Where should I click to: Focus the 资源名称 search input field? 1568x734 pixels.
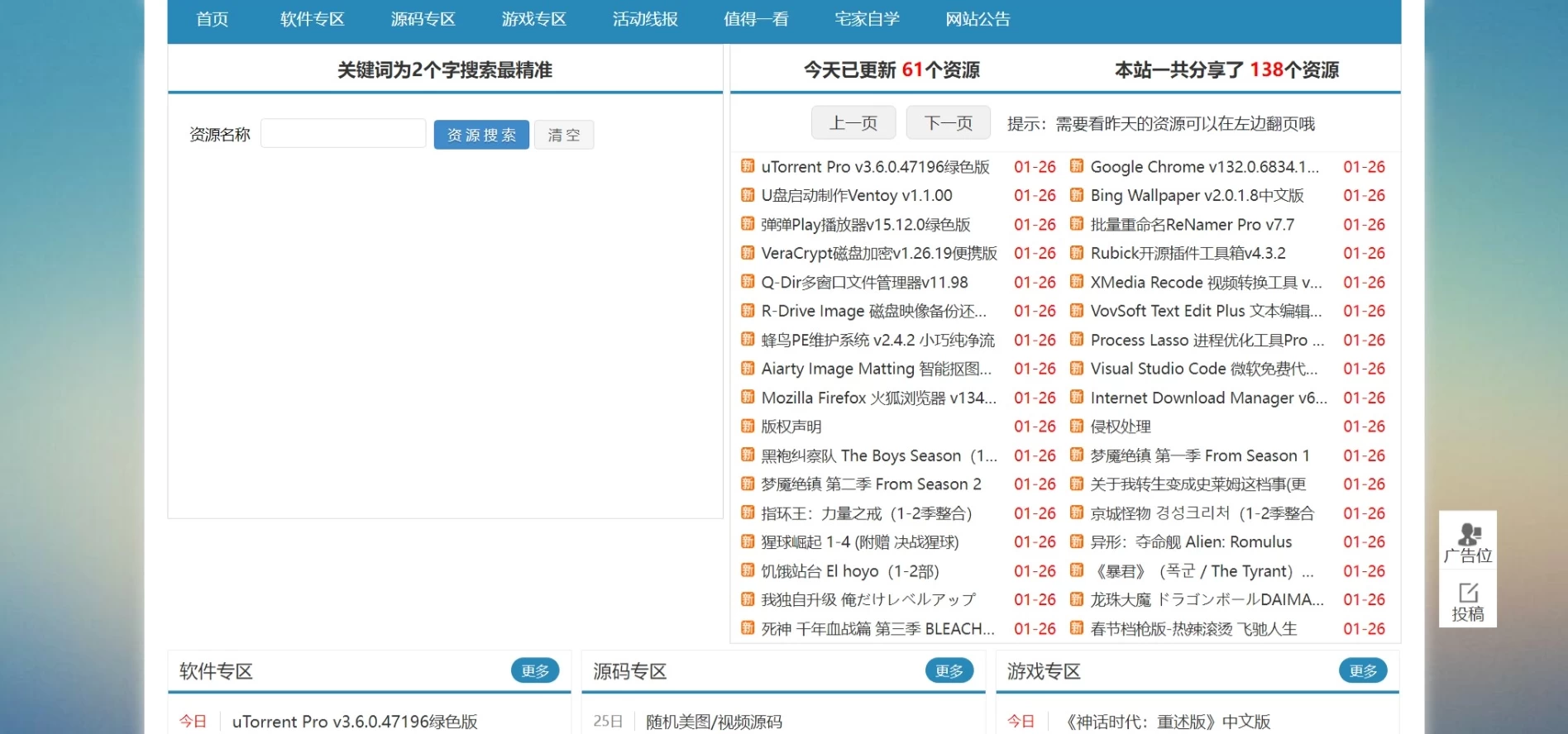click(x=343, y=133)
